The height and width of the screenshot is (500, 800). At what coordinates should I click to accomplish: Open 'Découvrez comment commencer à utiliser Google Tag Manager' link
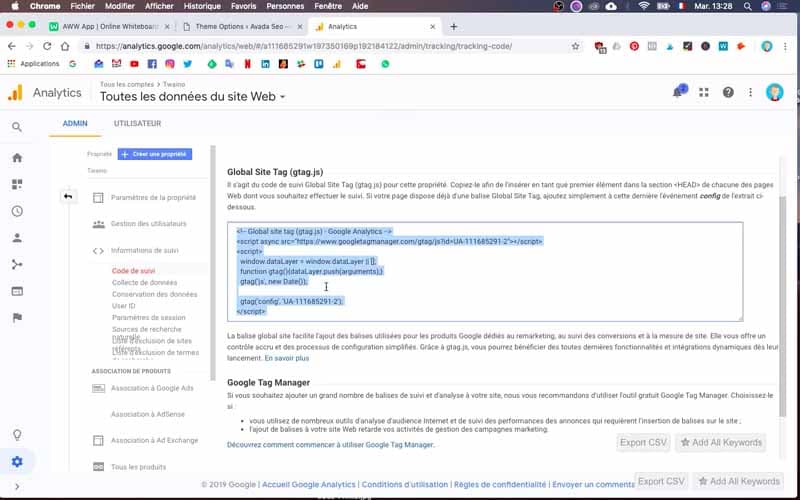point(330,445)
